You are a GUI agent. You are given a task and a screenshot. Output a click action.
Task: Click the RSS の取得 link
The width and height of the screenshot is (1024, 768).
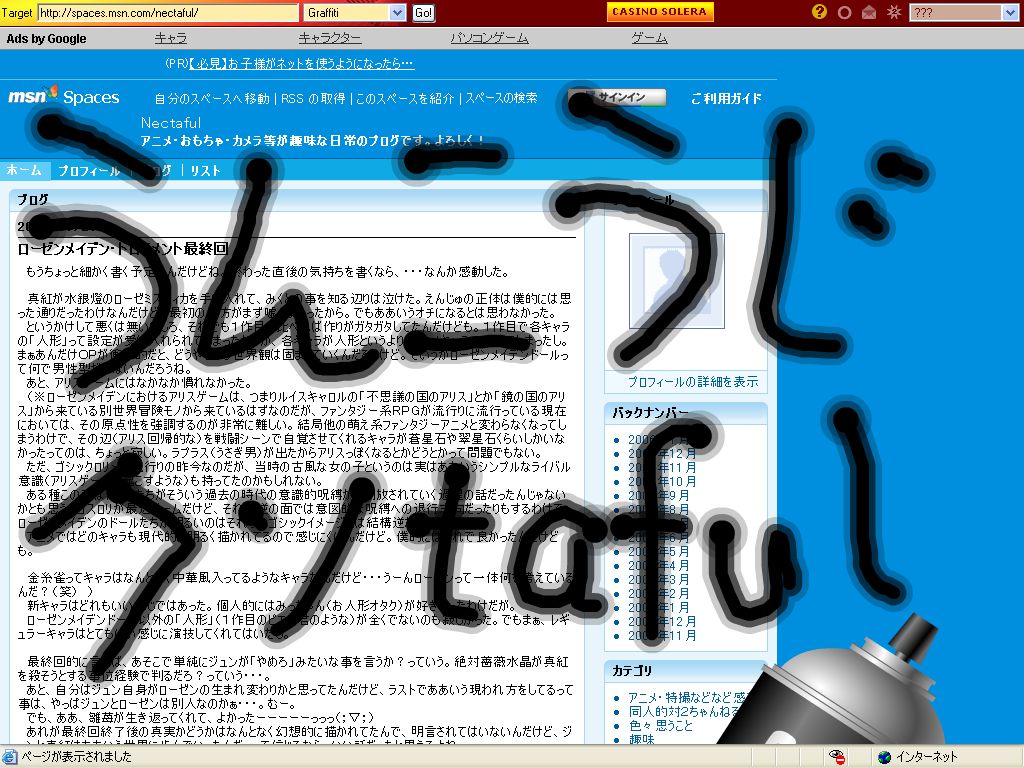[x=313, y=98]
